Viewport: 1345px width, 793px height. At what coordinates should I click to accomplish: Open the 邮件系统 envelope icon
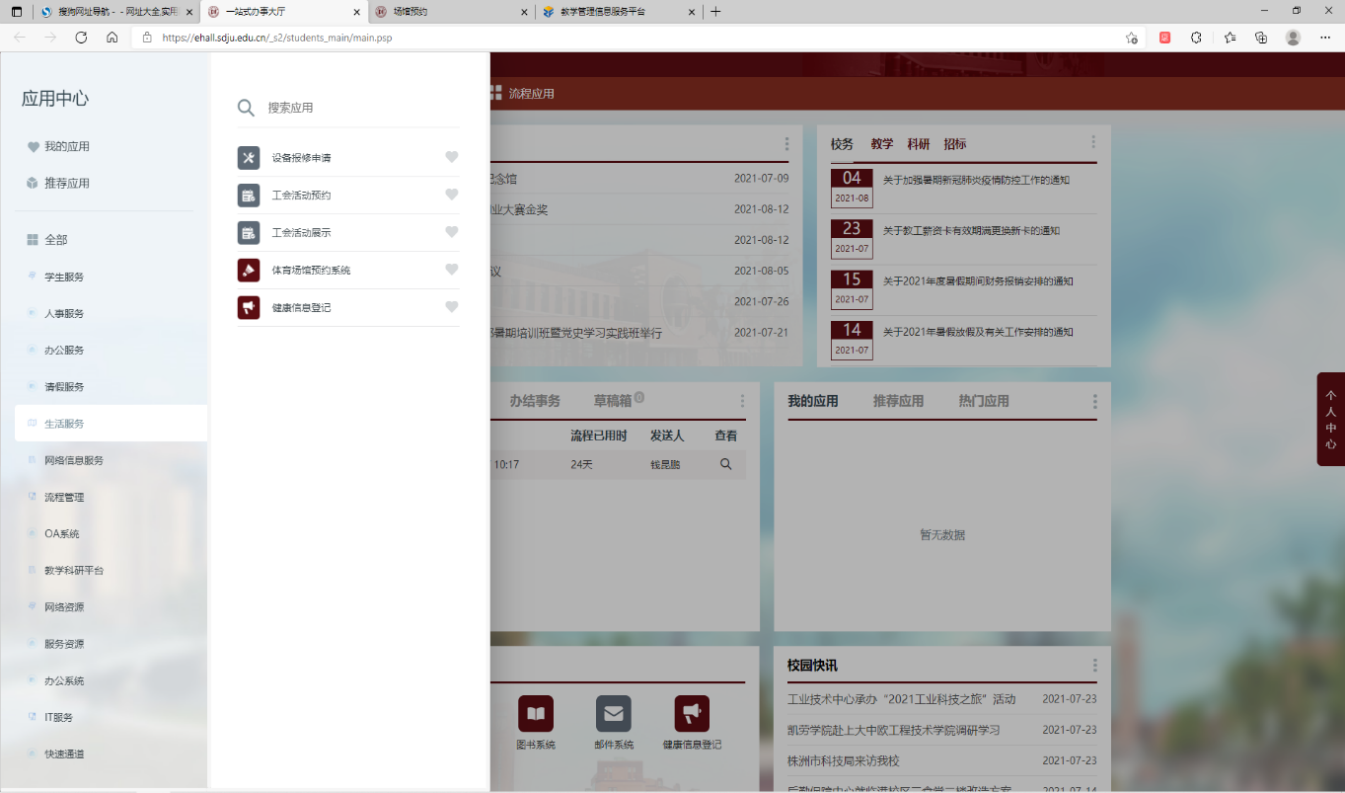[613, 714]
